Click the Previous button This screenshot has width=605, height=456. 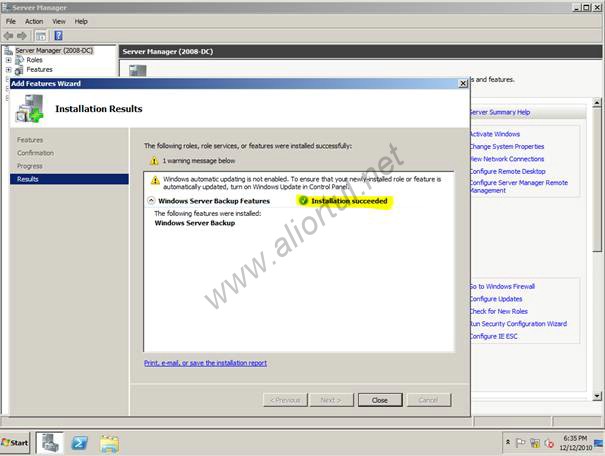pos(285,400)
